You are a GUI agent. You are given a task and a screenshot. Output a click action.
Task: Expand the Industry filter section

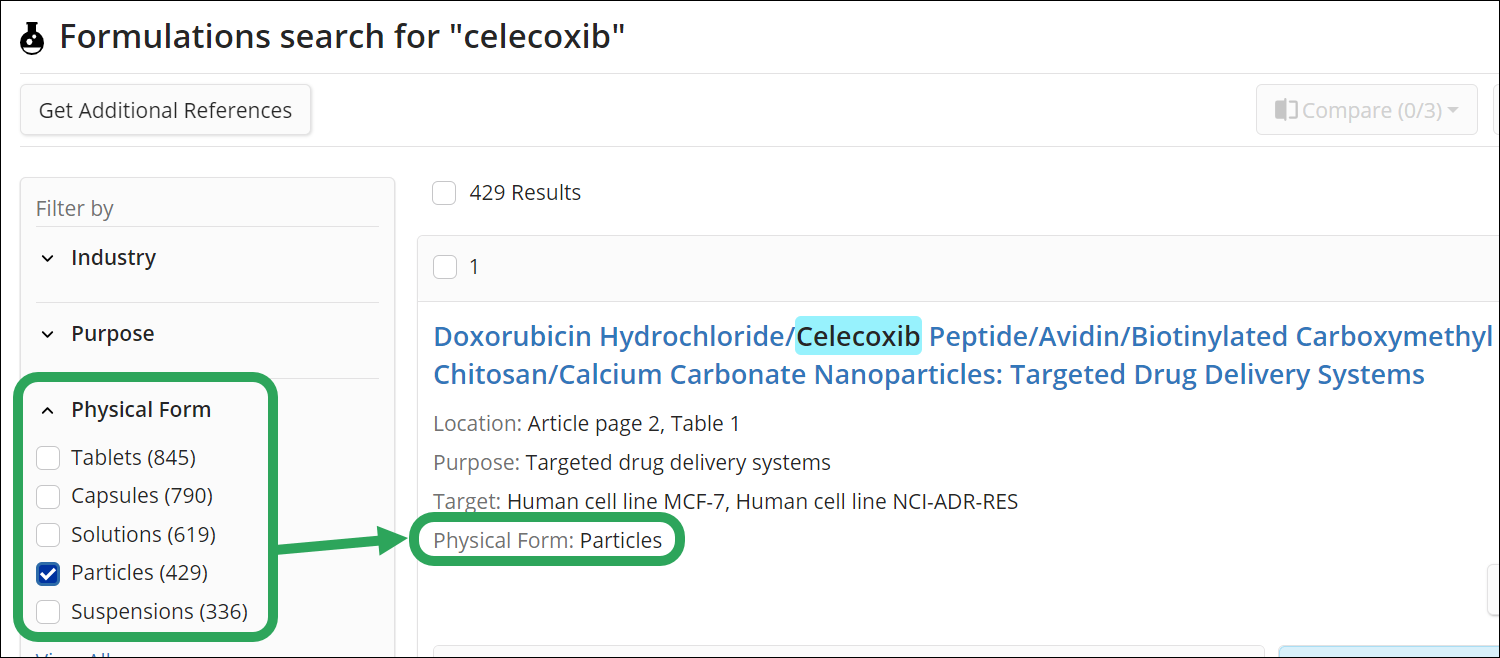pos(47,258)
